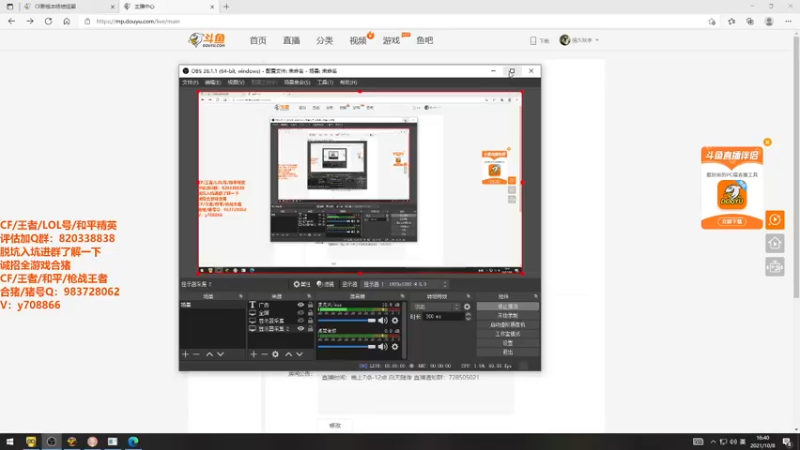Click the transition 时长 duration field
The image size is (800, 450).
pos(443,317)
